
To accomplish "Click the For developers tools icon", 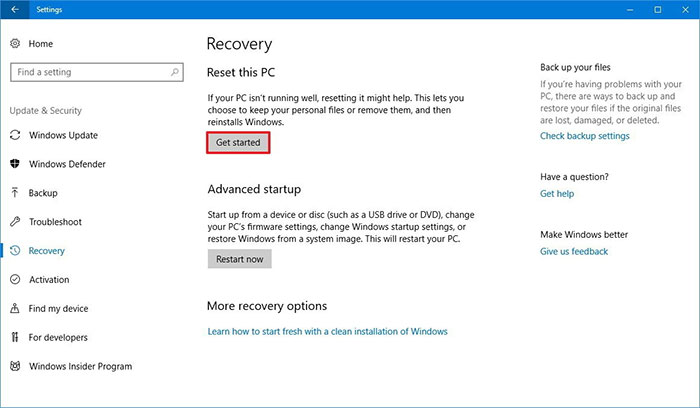I will click(x=15, y=337).
